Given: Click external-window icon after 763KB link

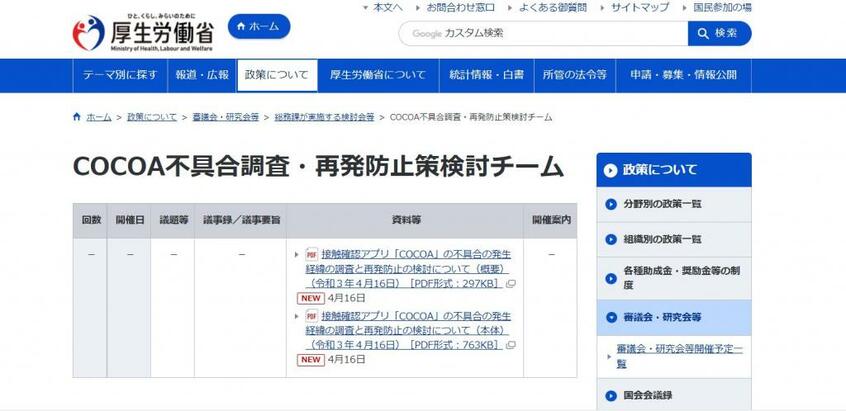Looking at the screenshot, I should [x=510, y=345].
